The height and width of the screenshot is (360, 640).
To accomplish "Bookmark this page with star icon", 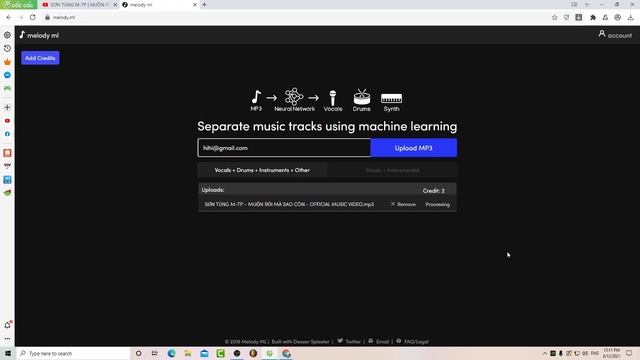I will click(x=554, y=18).
